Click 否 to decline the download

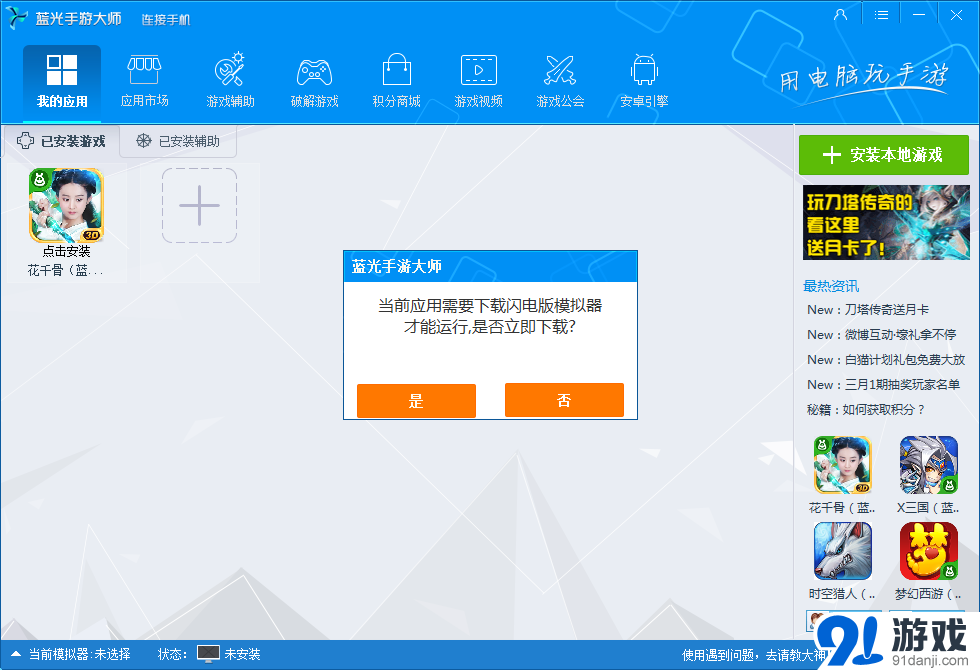[564, 400]
